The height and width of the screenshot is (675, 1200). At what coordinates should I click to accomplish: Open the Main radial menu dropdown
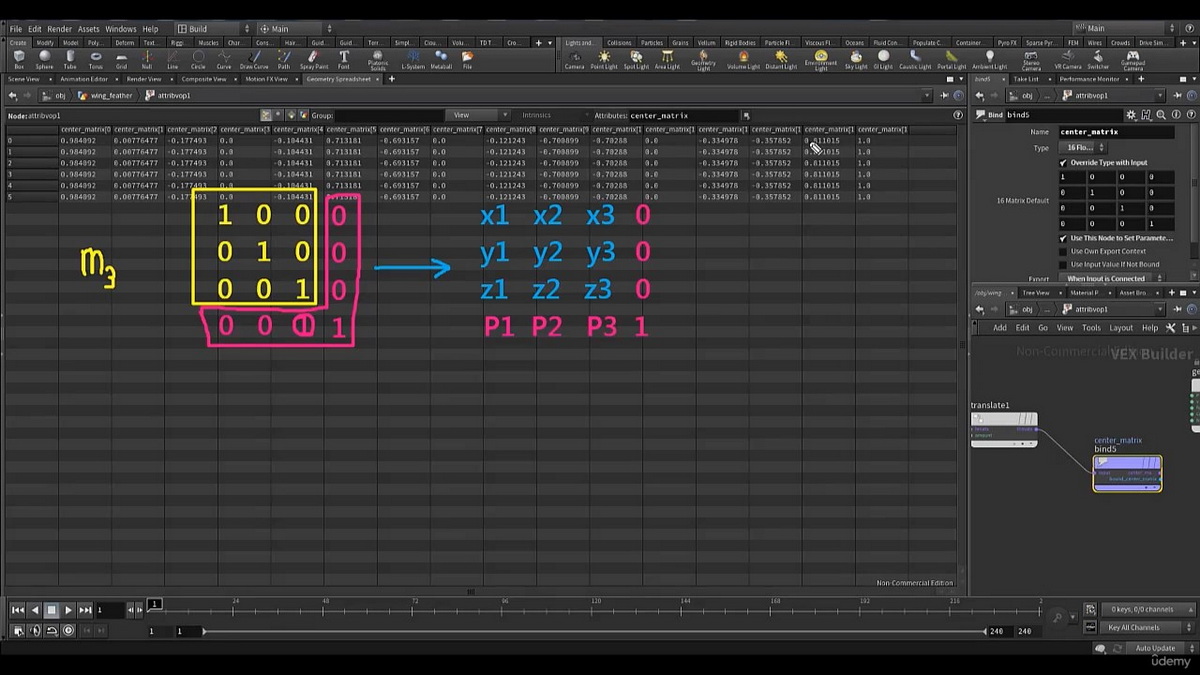click(294, 29)
